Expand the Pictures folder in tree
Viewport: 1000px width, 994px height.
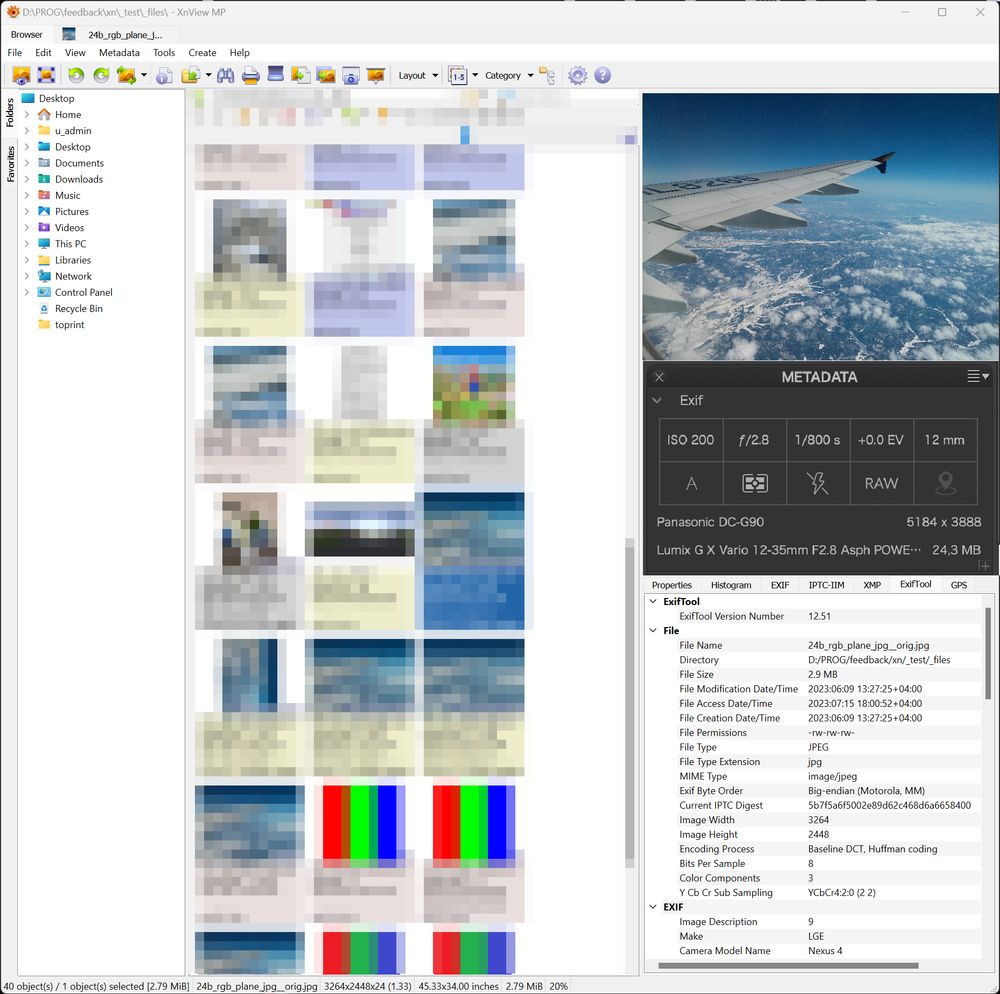click(x=27, y=212)
